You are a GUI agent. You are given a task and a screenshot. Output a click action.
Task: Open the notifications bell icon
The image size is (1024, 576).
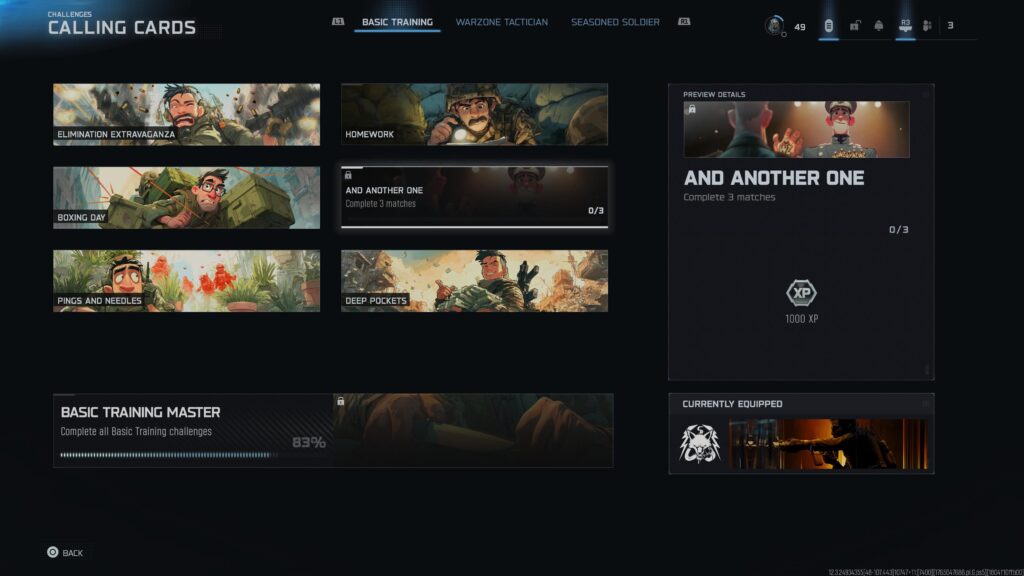coord(878,25)
